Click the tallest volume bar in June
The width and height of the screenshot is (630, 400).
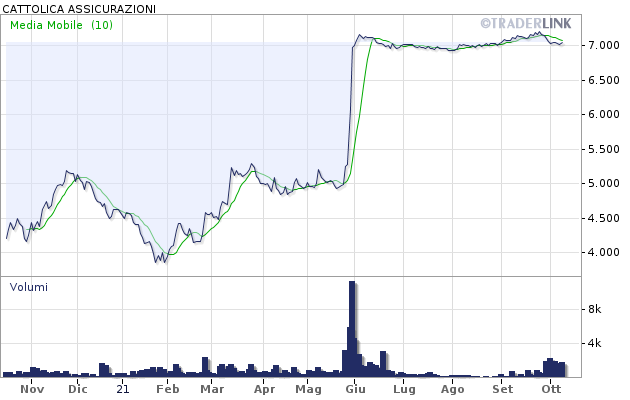352,329
